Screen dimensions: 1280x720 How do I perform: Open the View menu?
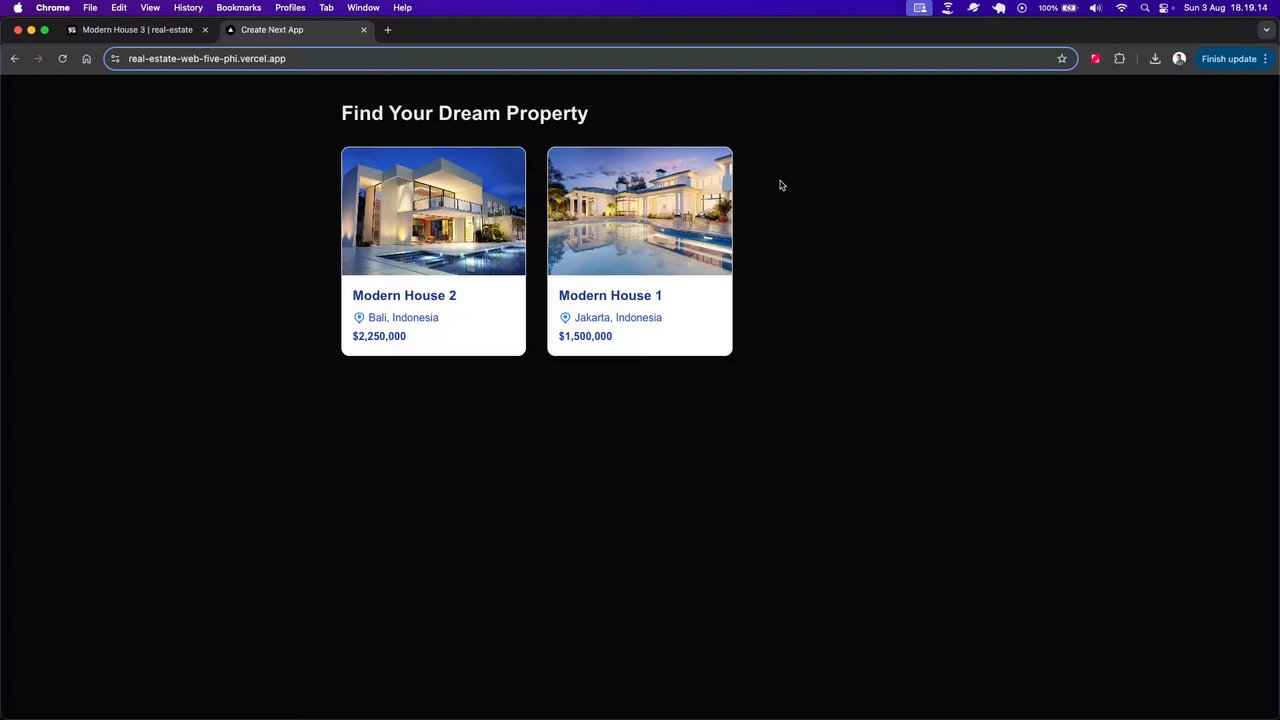pyautogui.click(x=150, y=8)
